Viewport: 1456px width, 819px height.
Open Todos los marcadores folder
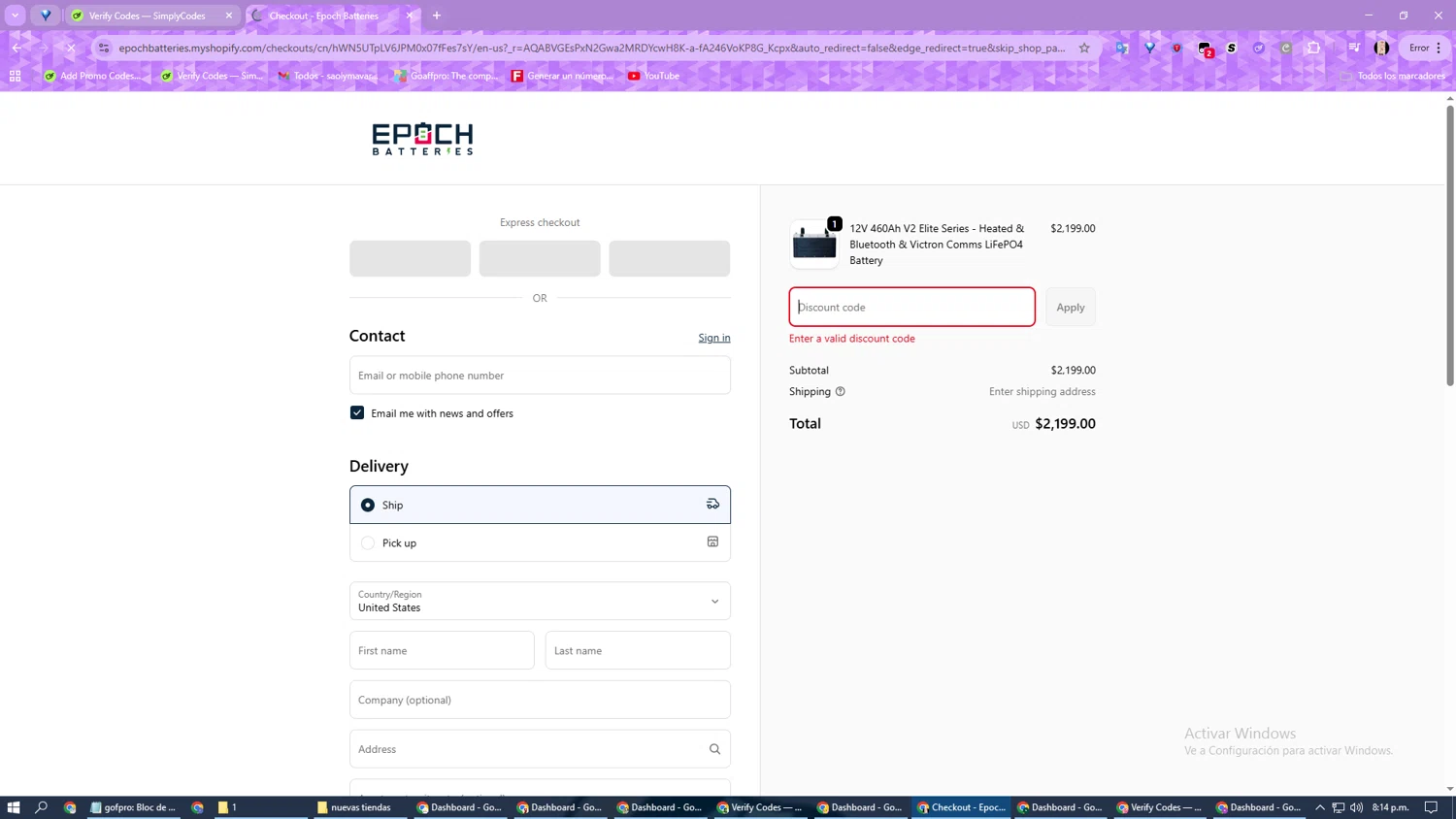coord(1393,76)
